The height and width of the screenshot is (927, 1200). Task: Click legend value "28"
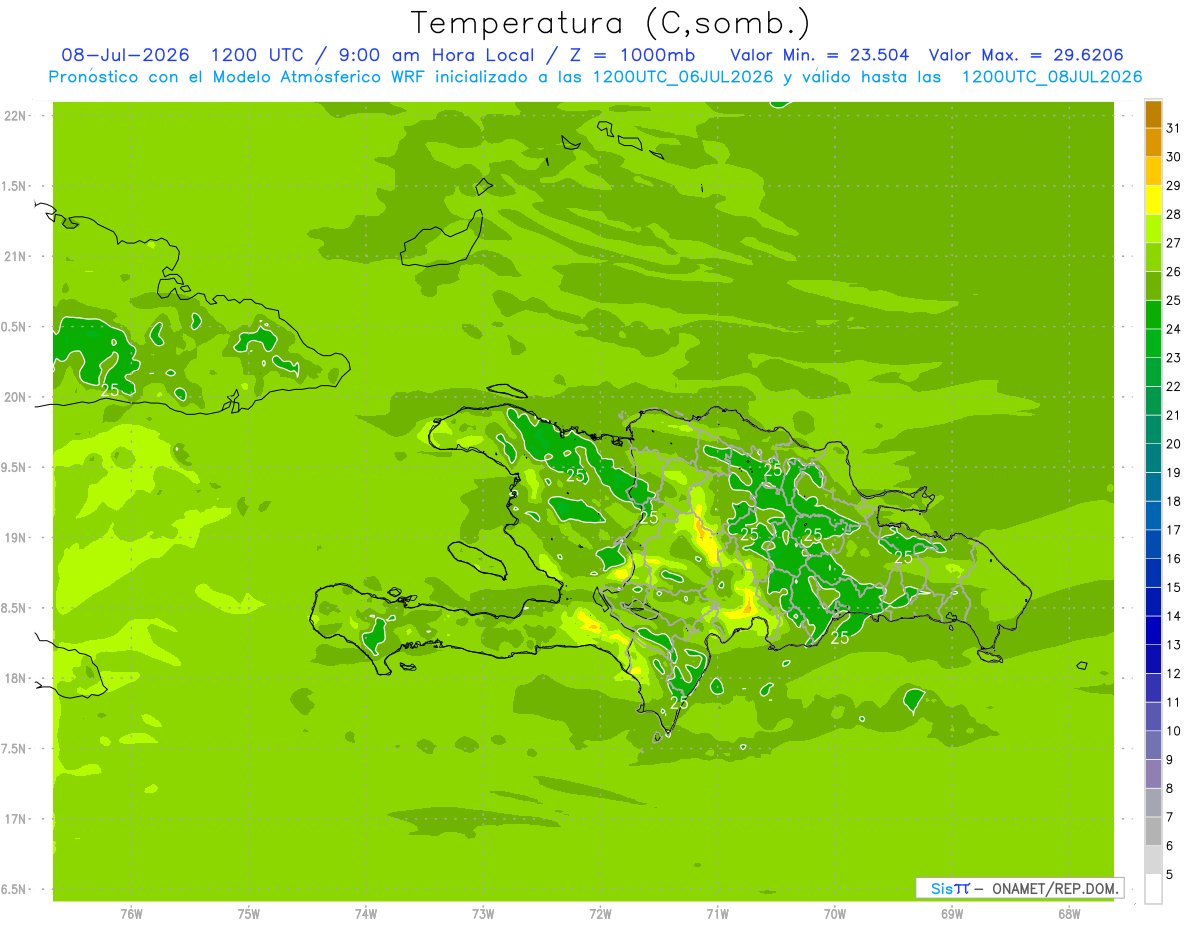[x=1174, y=214]
